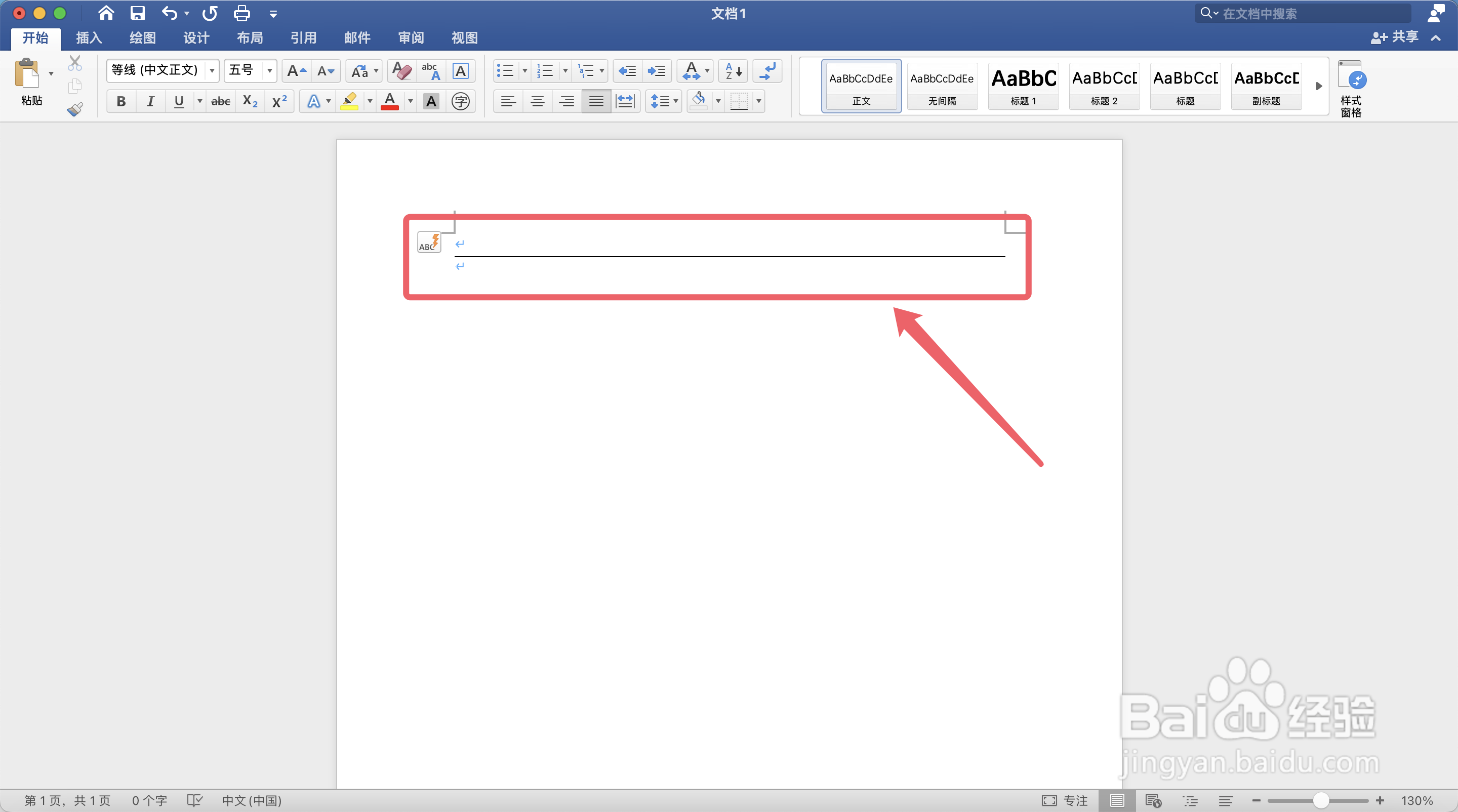Expand the change case Aa dropdown
The width and height of the screenshot is (1458, 812).
pyautogui.click(x=376, y=71)
